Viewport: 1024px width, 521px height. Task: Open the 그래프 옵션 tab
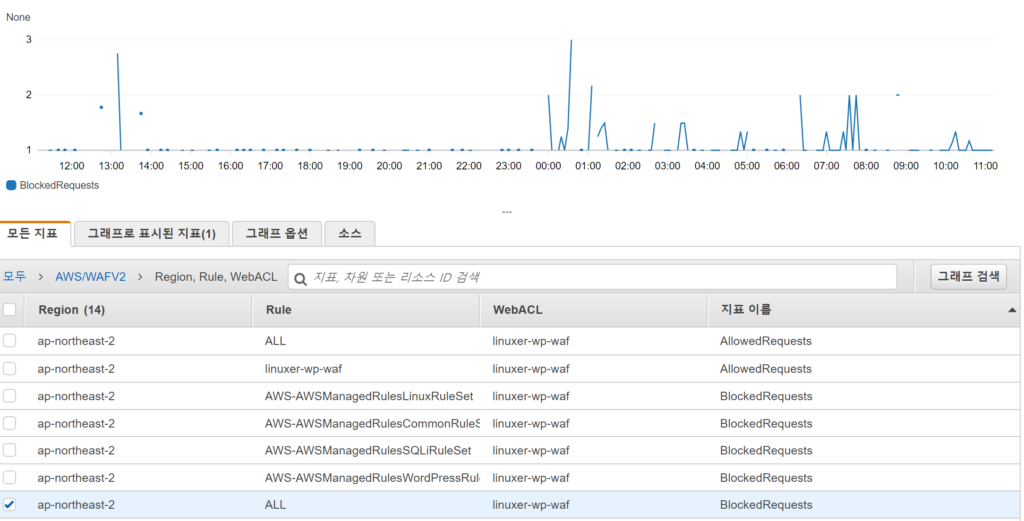277,234
